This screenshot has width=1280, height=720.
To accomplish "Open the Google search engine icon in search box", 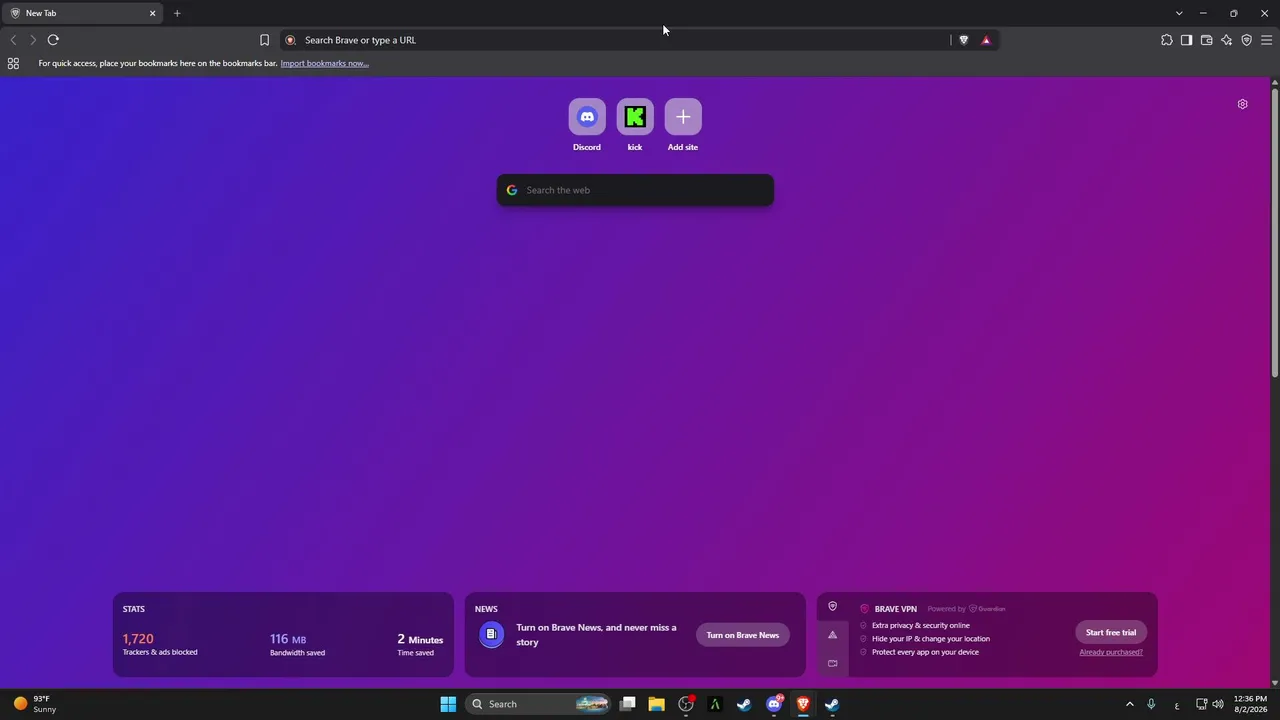I will [512, 190].
